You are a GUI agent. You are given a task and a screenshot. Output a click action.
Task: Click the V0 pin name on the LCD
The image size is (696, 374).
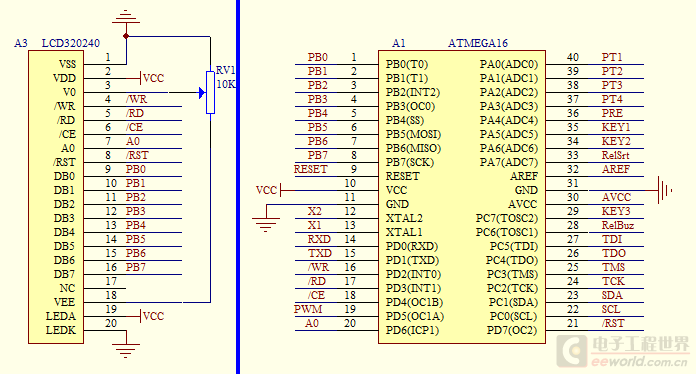69,92
